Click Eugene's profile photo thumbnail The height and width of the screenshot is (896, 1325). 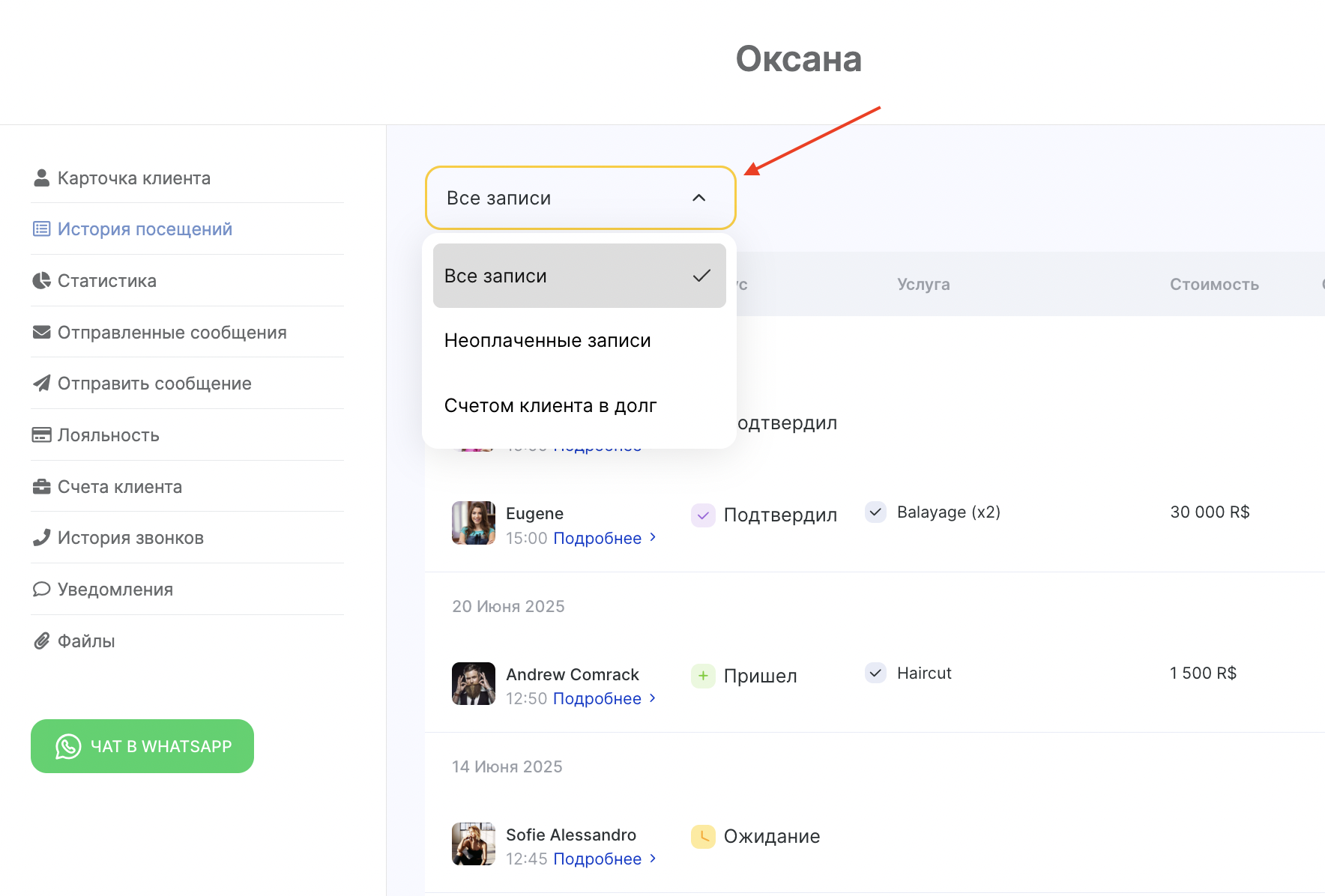pyautogui.click(x=474, y=523)
